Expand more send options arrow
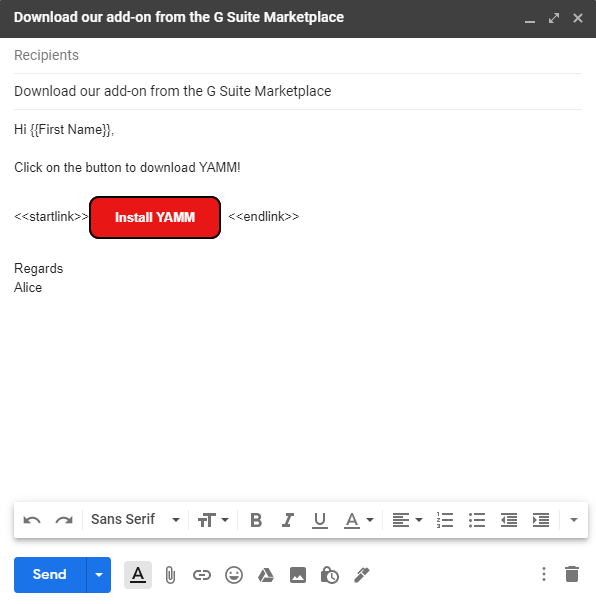Screen dimensions: 596x604 pos(99,575)
